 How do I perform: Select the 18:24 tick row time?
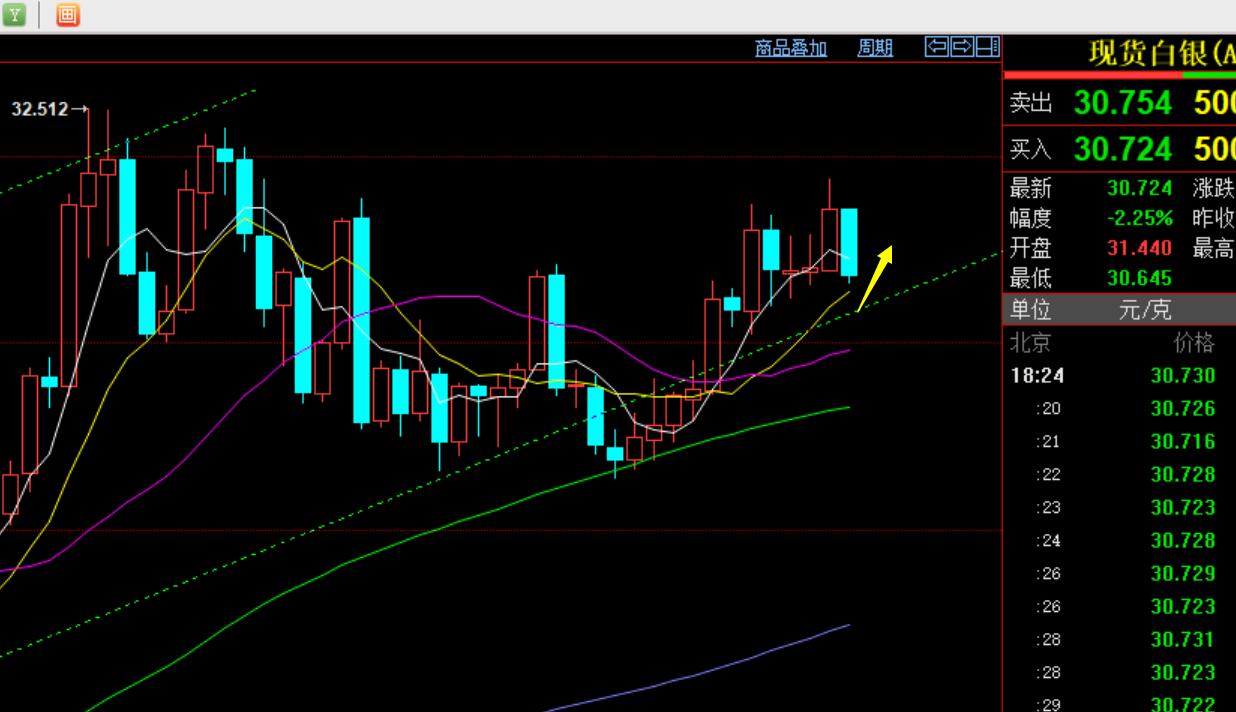pos(1037,376)
